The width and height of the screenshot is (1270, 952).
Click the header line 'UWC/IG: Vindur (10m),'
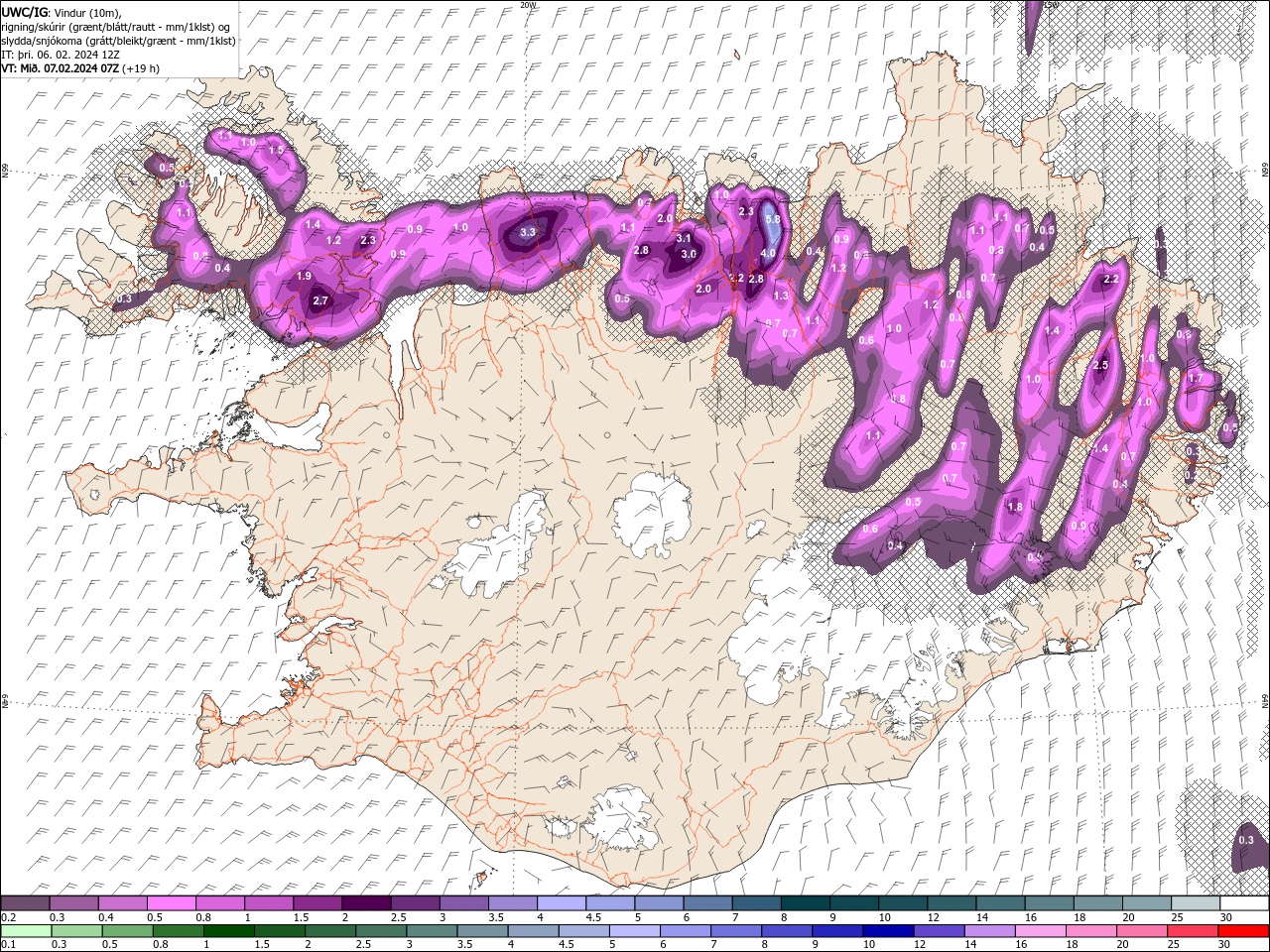(x=60, y=11)
